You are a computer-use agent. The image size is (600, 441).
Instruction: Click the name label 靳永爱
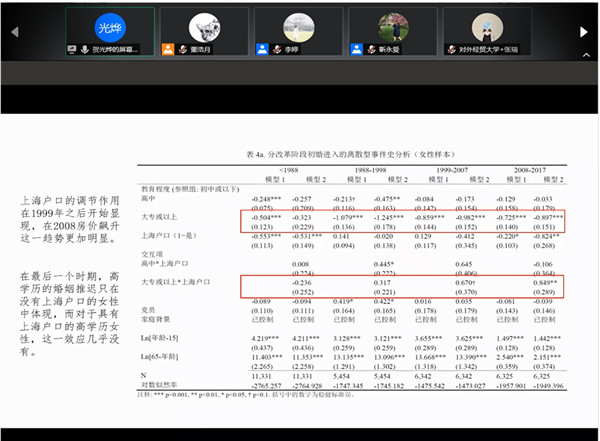[388, 48]
